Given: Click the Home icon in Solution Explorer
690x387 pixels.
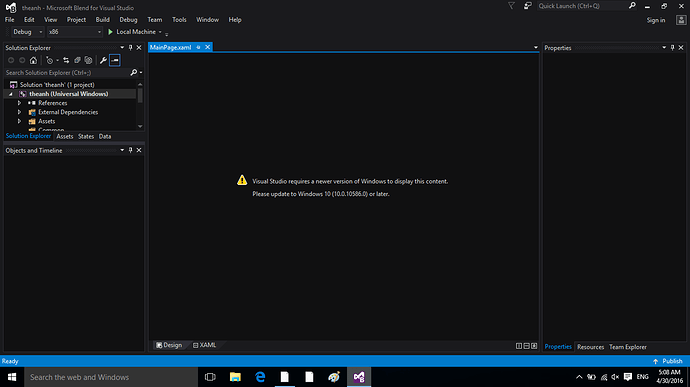Looking at the screenshot, I should [33, 60].
